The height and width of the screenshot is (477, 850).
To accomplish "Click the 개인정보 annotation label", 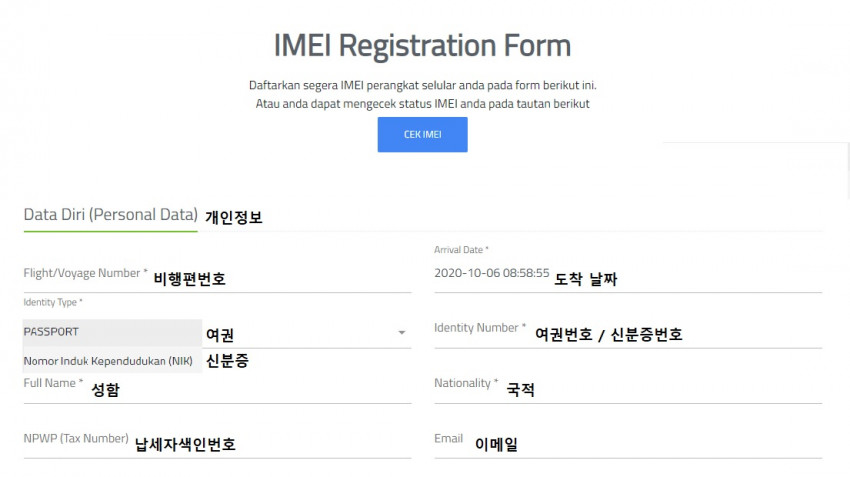I will (x=234, y=217).
